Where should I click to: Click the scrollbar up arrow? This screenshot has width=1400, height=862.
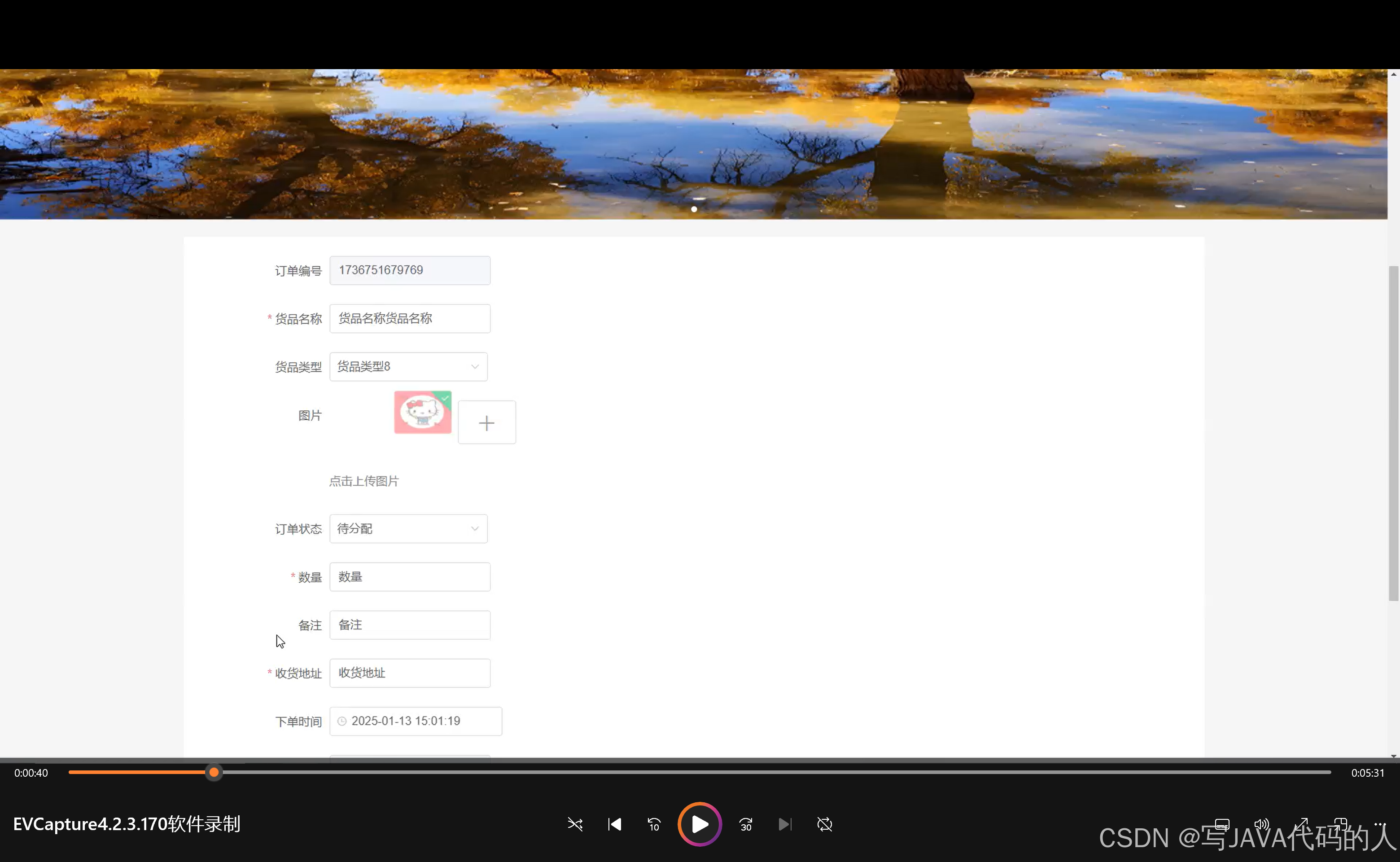point(1394,74)
